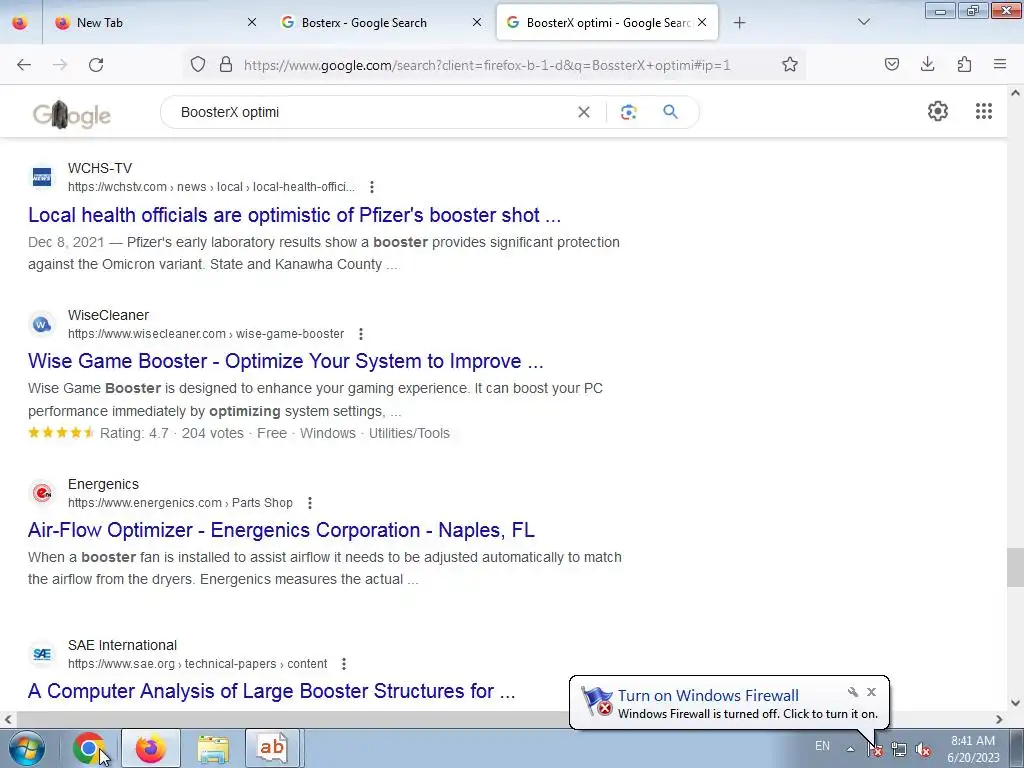Switch to Firefox in the taskbar
The image size is (1024, 768).
click(x=150, y=748)
